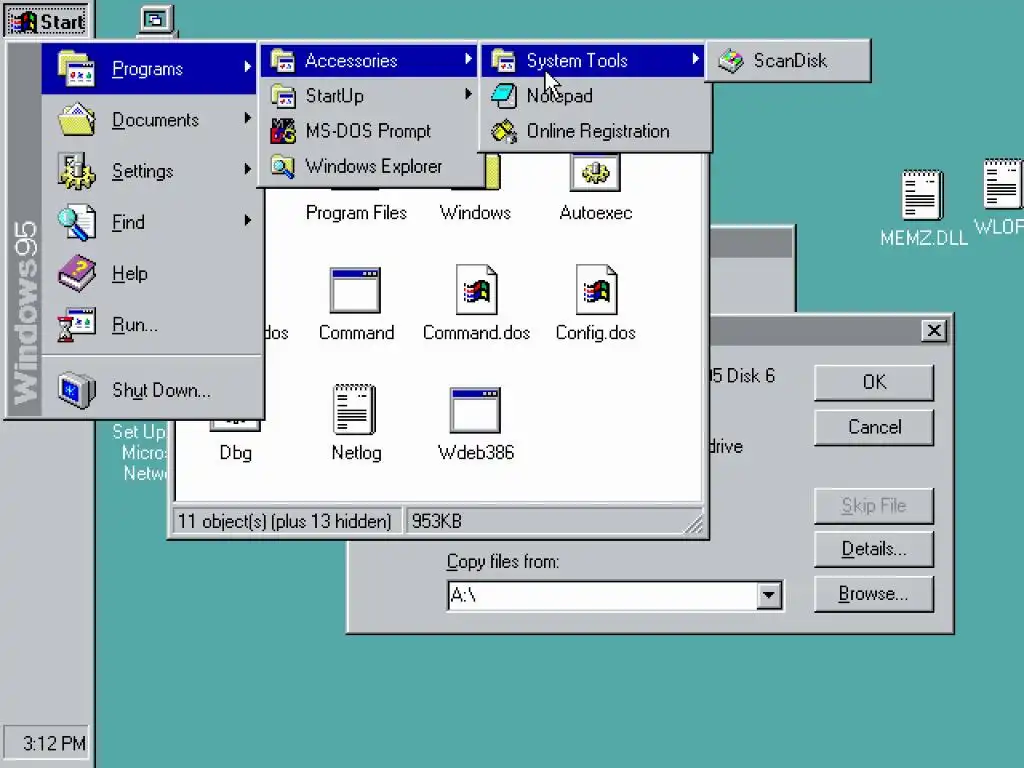Click the ScanDisk icon
The height and width of the screenshot is (768, 1024).
pos(731,61)
